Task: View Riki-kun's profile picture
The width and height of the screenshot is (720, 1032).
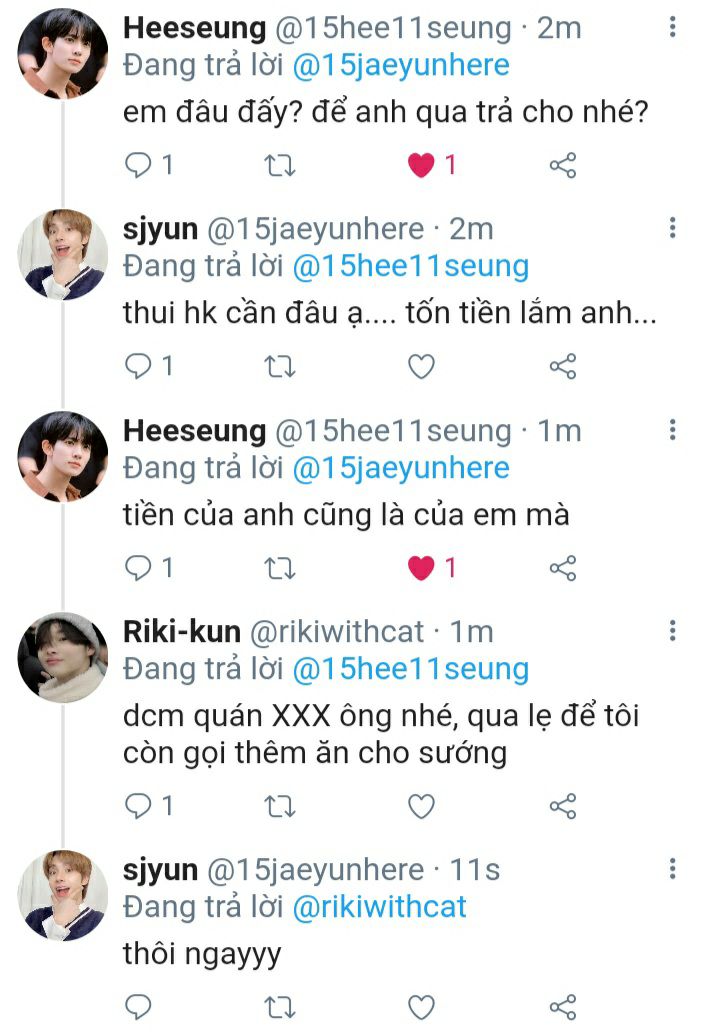Action: [x=63, y=658]
